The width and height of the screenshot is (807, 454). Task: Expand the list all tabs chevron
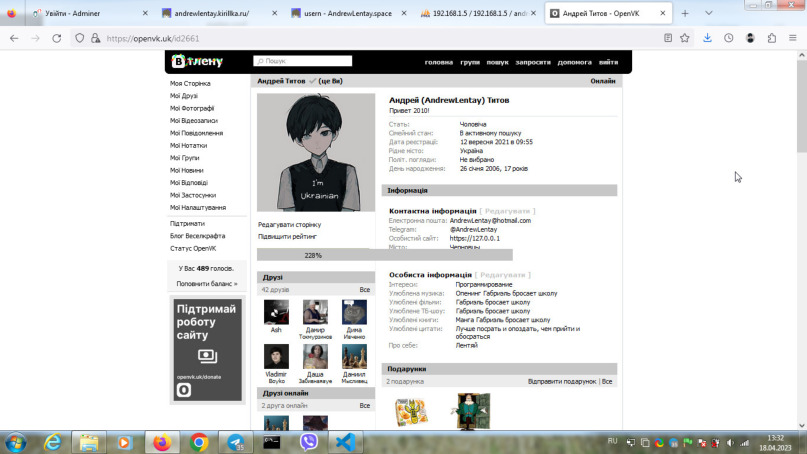click(x=709, y=13)
